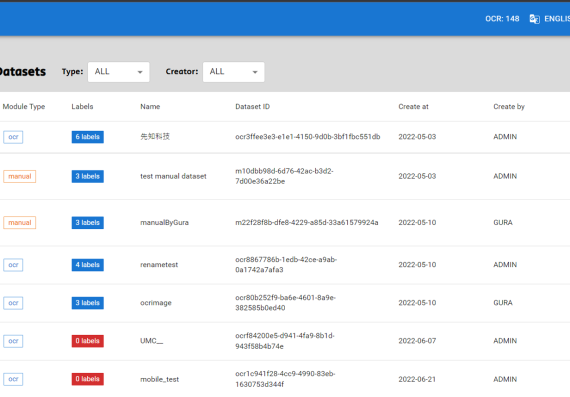Image resolution: width=570 pixels, height=397 pixels.
Task: Open the test manual dataset entry
Action: click(173, 176)
